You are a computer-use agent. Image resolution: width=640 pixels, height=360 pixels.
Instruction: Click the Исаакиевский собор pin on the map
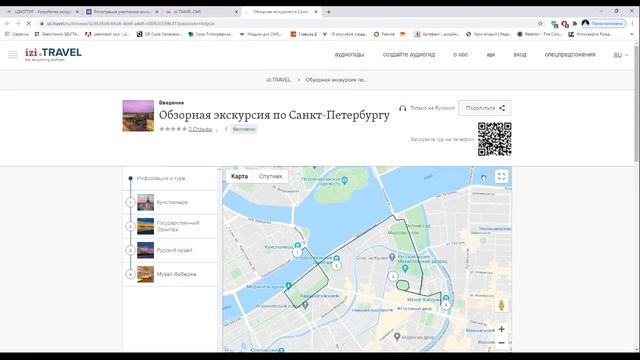(x=305, y=305)
